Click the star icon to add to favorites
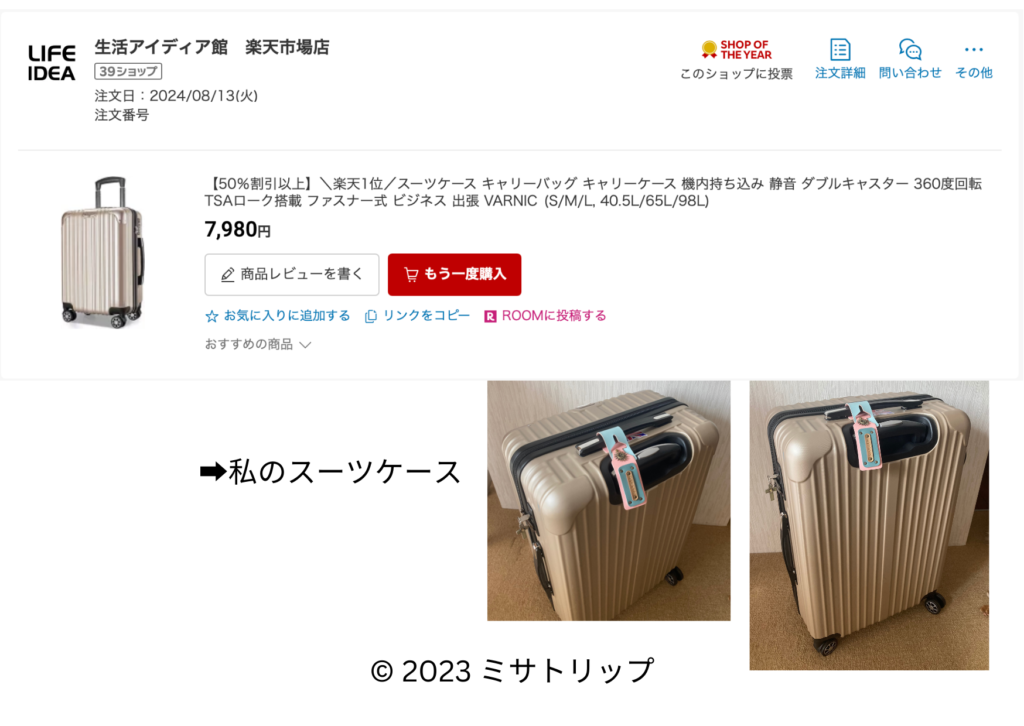 click(212, 317)
